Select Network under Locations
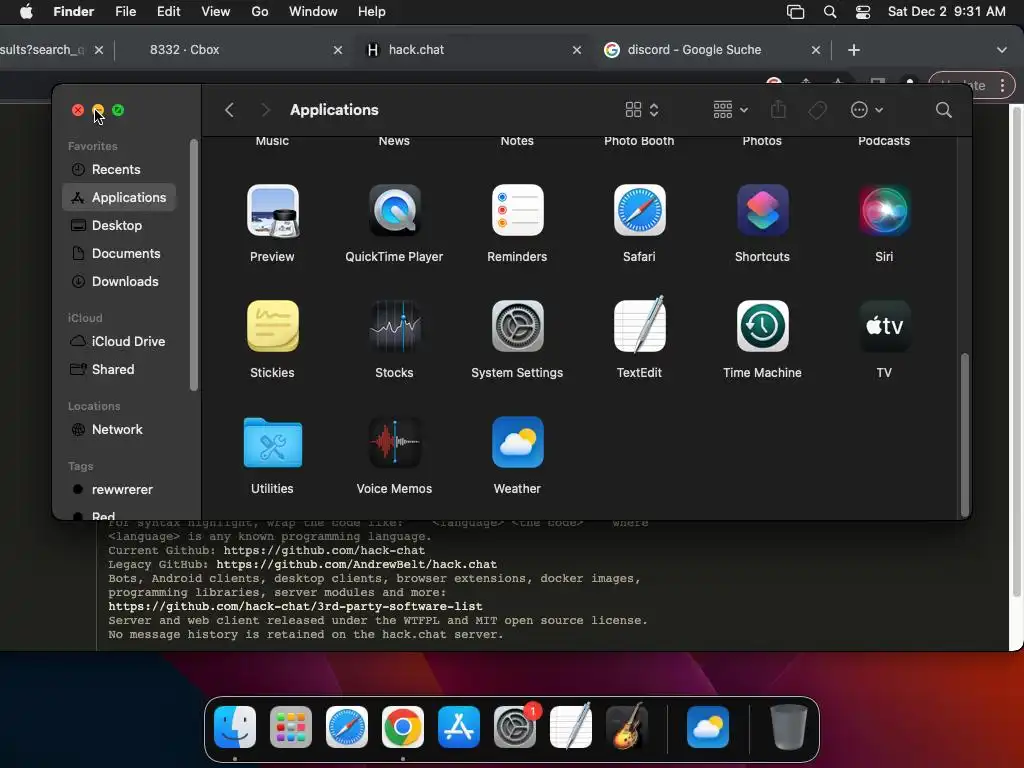 point(119,430)
